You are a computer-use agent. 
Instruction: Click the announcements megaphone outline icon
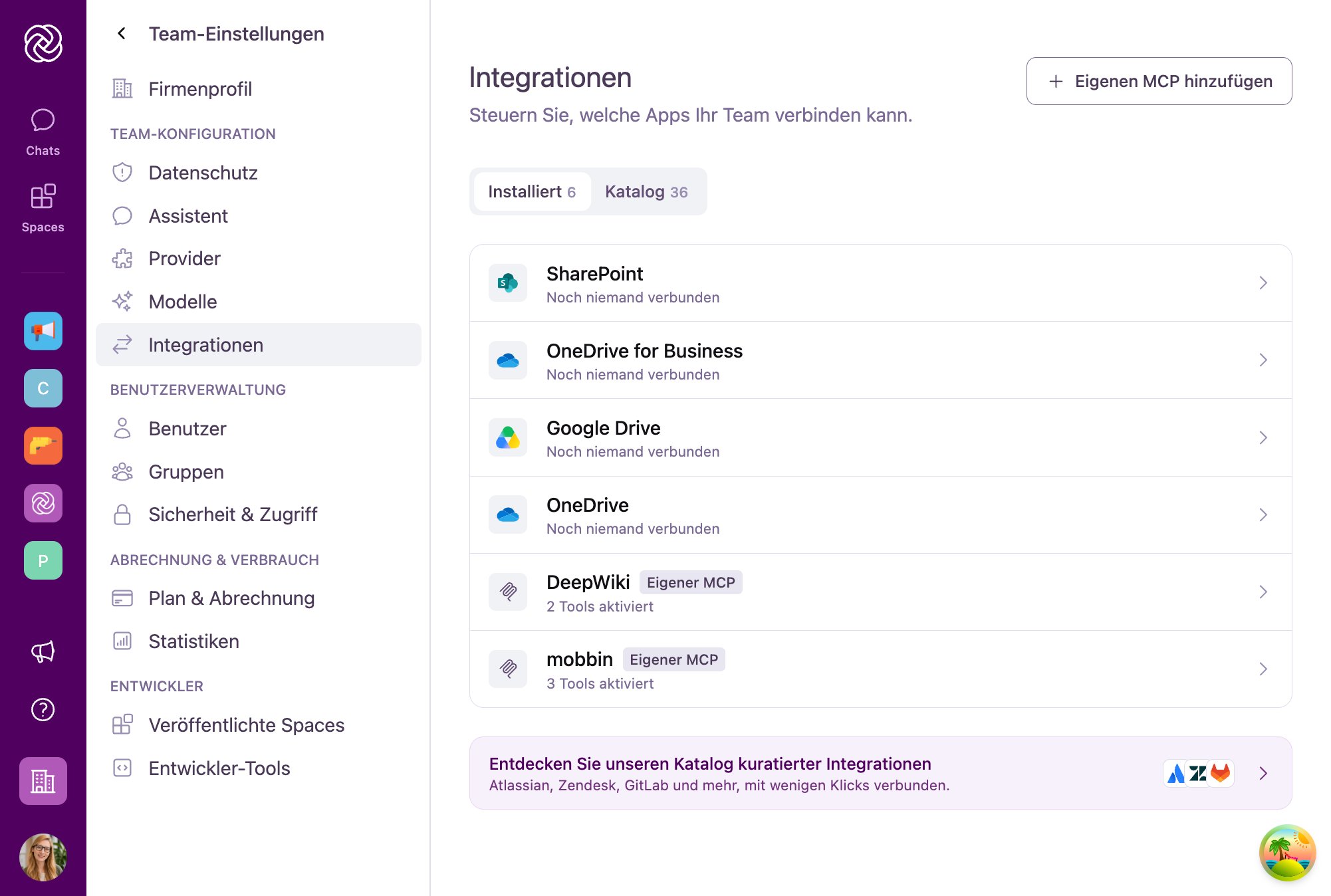coord(43,651)
